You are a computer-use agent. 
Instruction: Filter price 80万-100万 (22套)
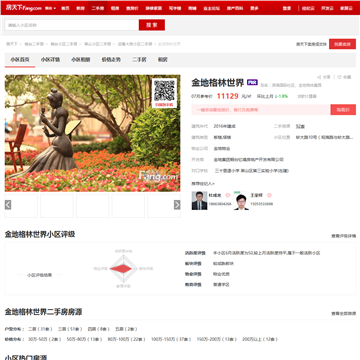[126, 339]
